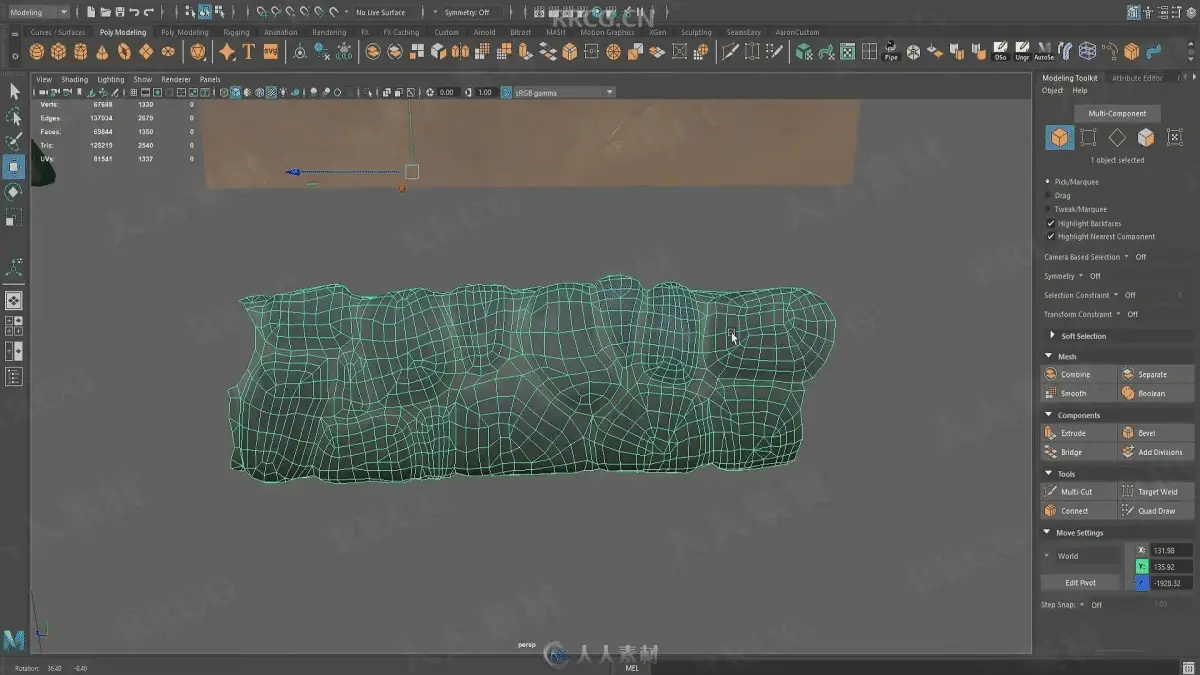Select the Drag radio option

(1048, 196)
